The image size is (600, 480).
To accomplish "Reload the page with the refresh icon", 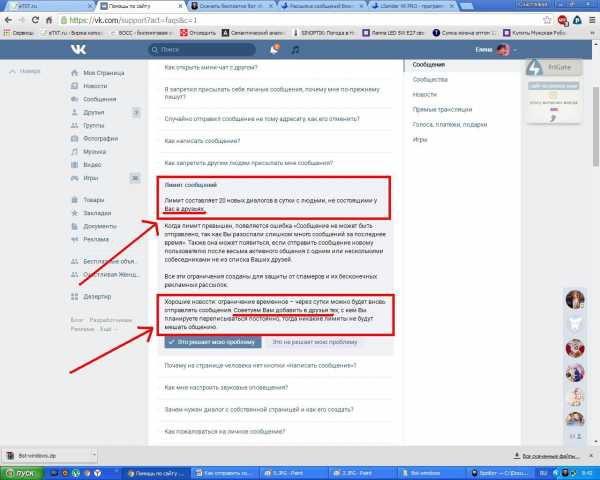I will click(35, 20).
